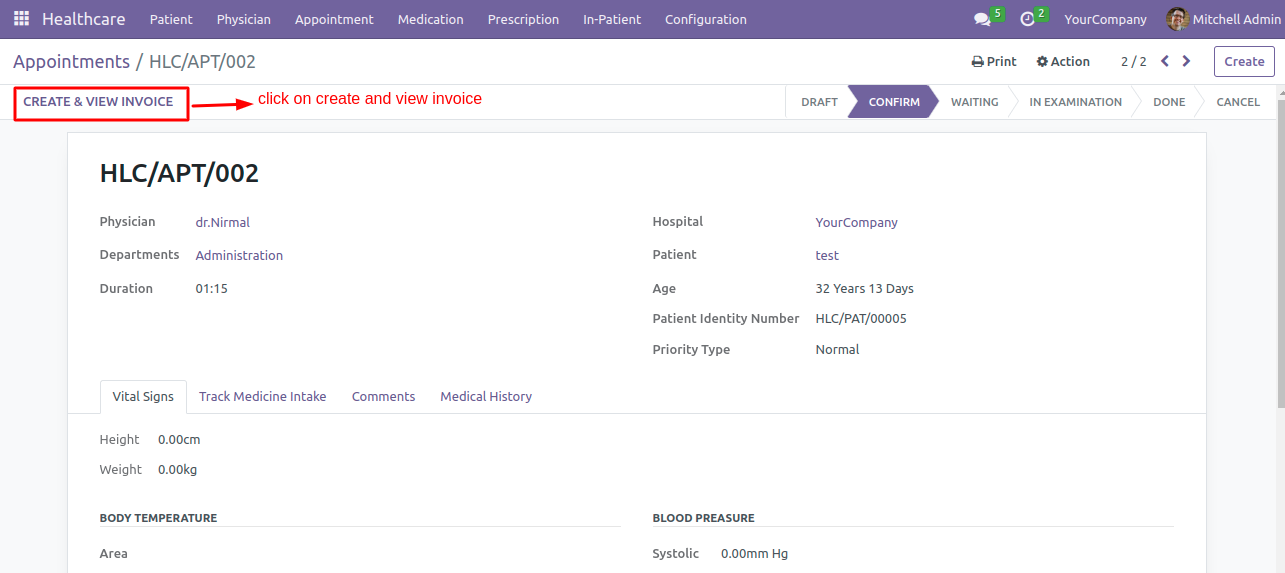Screen dimensions: 1285x573
Task: Open the Prescription menu
Action: [524, 19]
